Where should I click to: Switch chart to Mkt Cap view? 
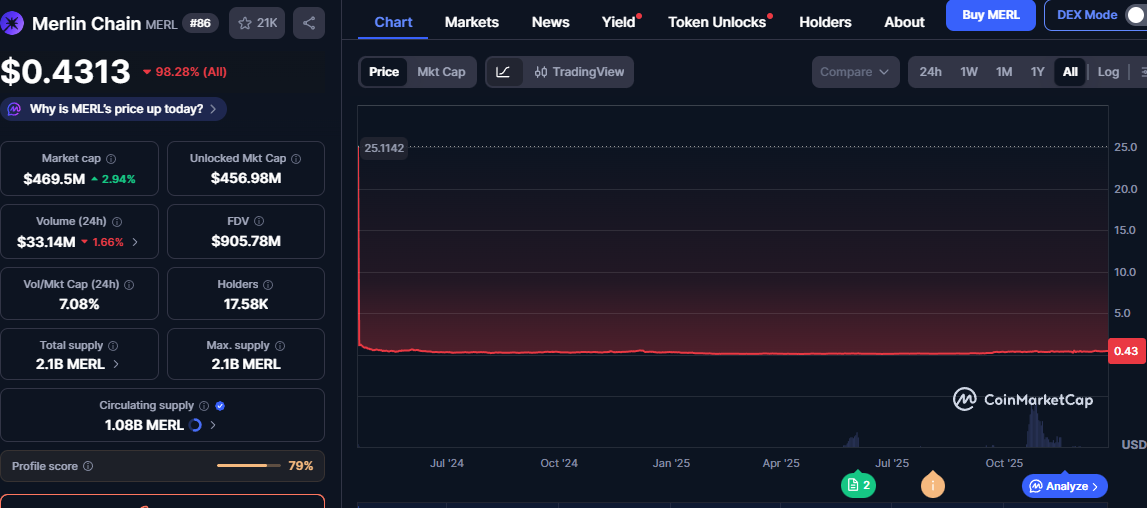(441, 72)
